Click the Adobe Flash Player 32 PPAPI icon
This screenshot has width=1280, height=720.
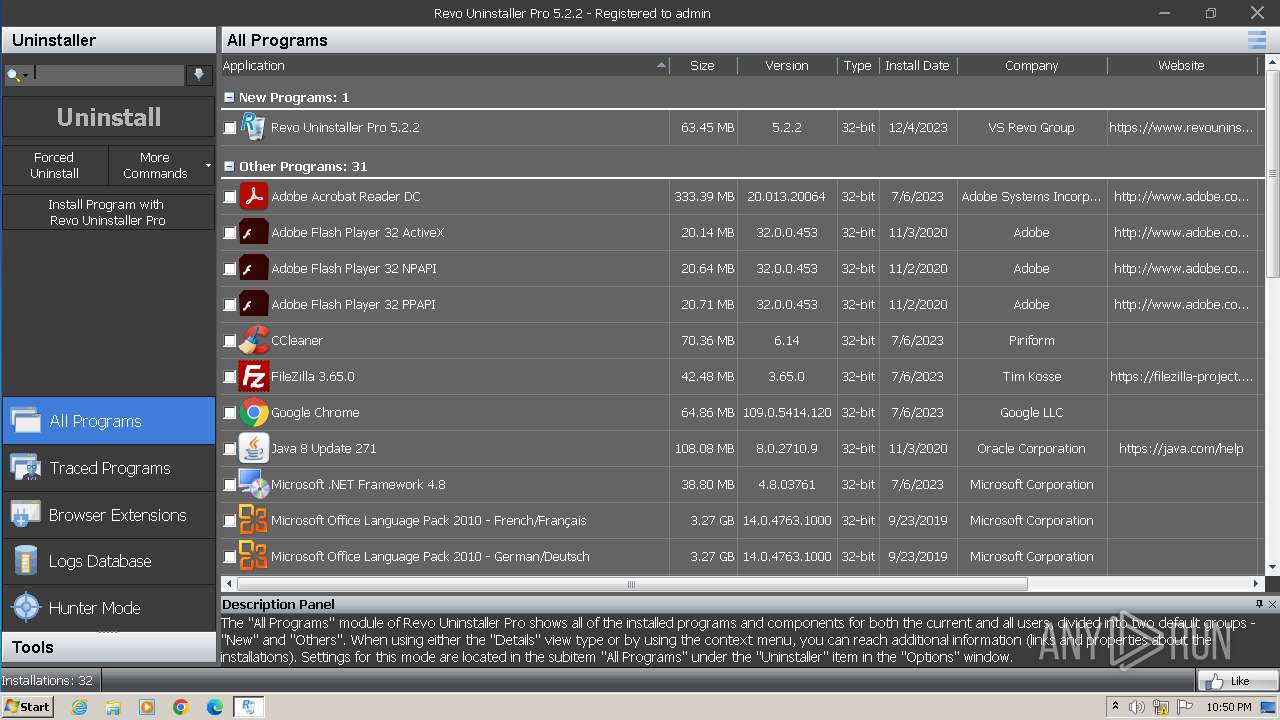click(253, 304)
